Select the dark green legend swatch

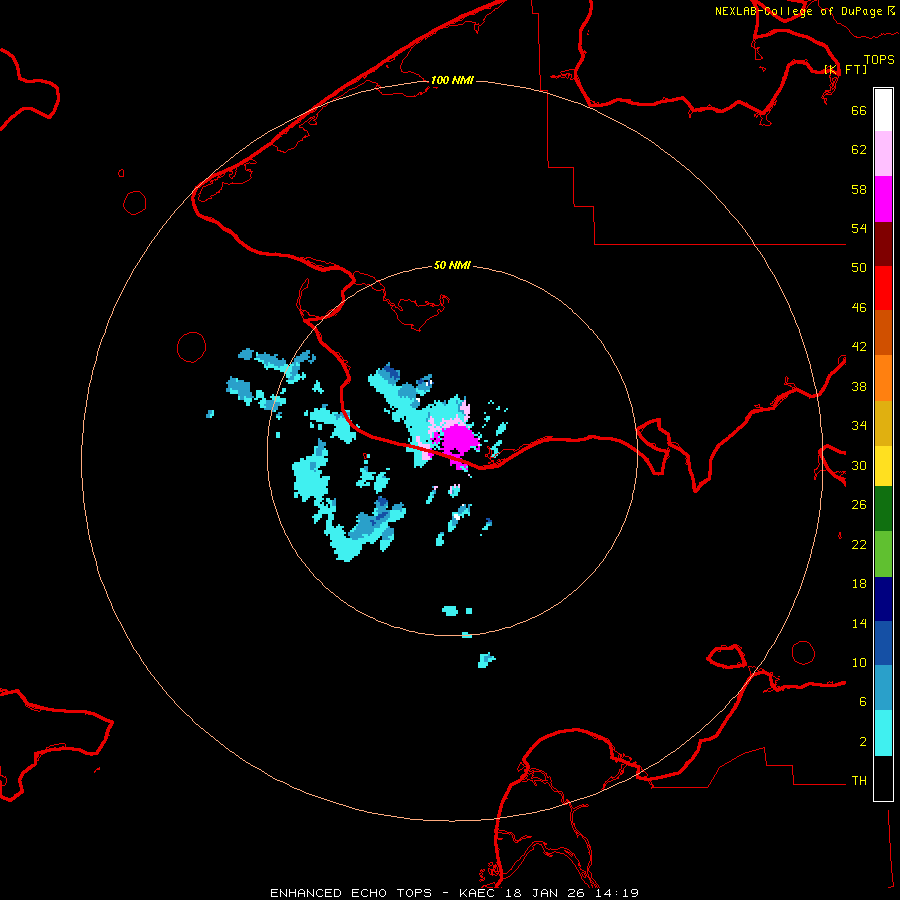[x=883, y=509]
